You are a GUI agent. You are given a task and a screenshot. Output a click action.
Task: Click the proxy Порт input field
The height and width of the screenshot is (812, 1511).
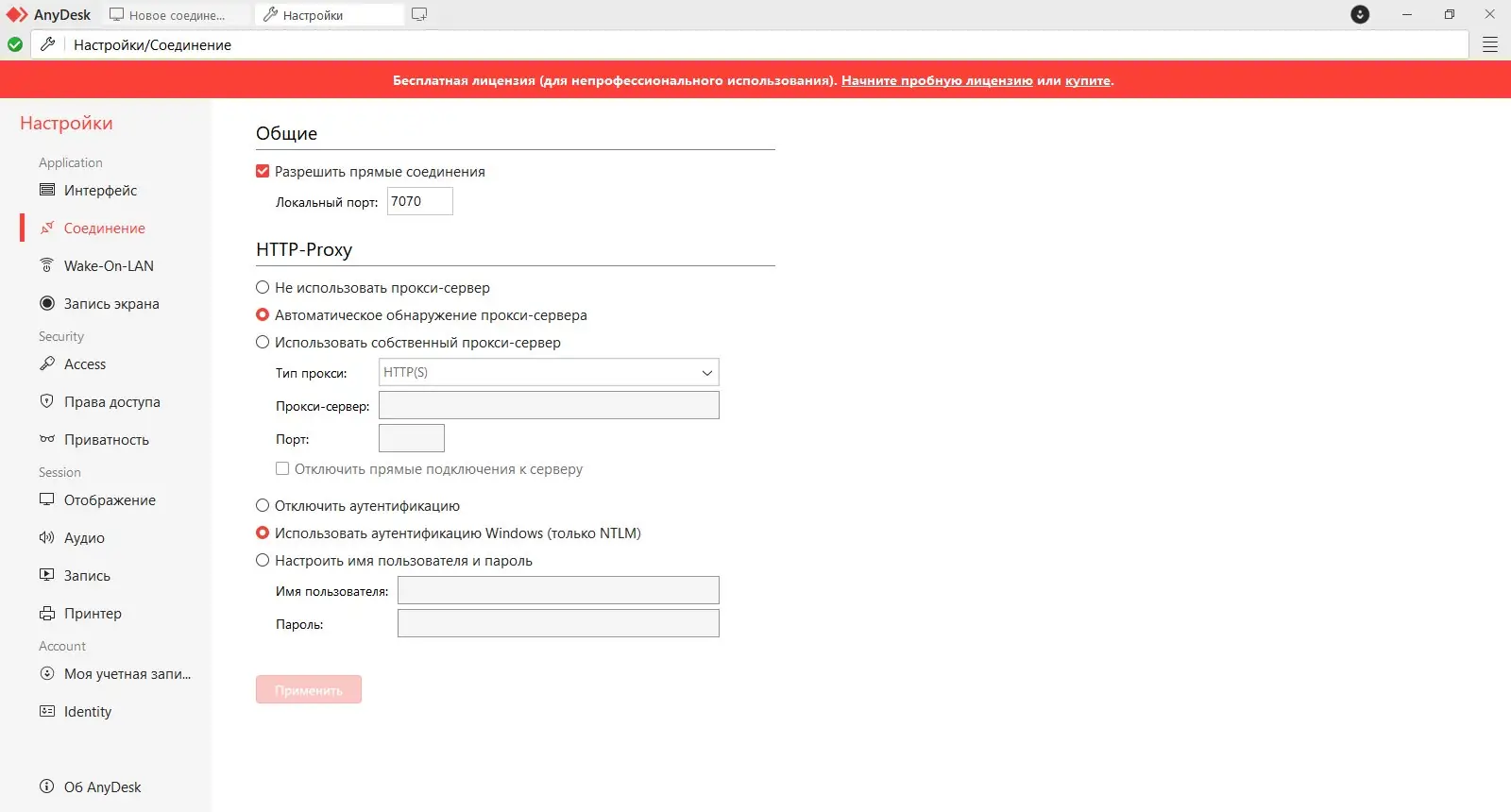click(x=412, y=438)
